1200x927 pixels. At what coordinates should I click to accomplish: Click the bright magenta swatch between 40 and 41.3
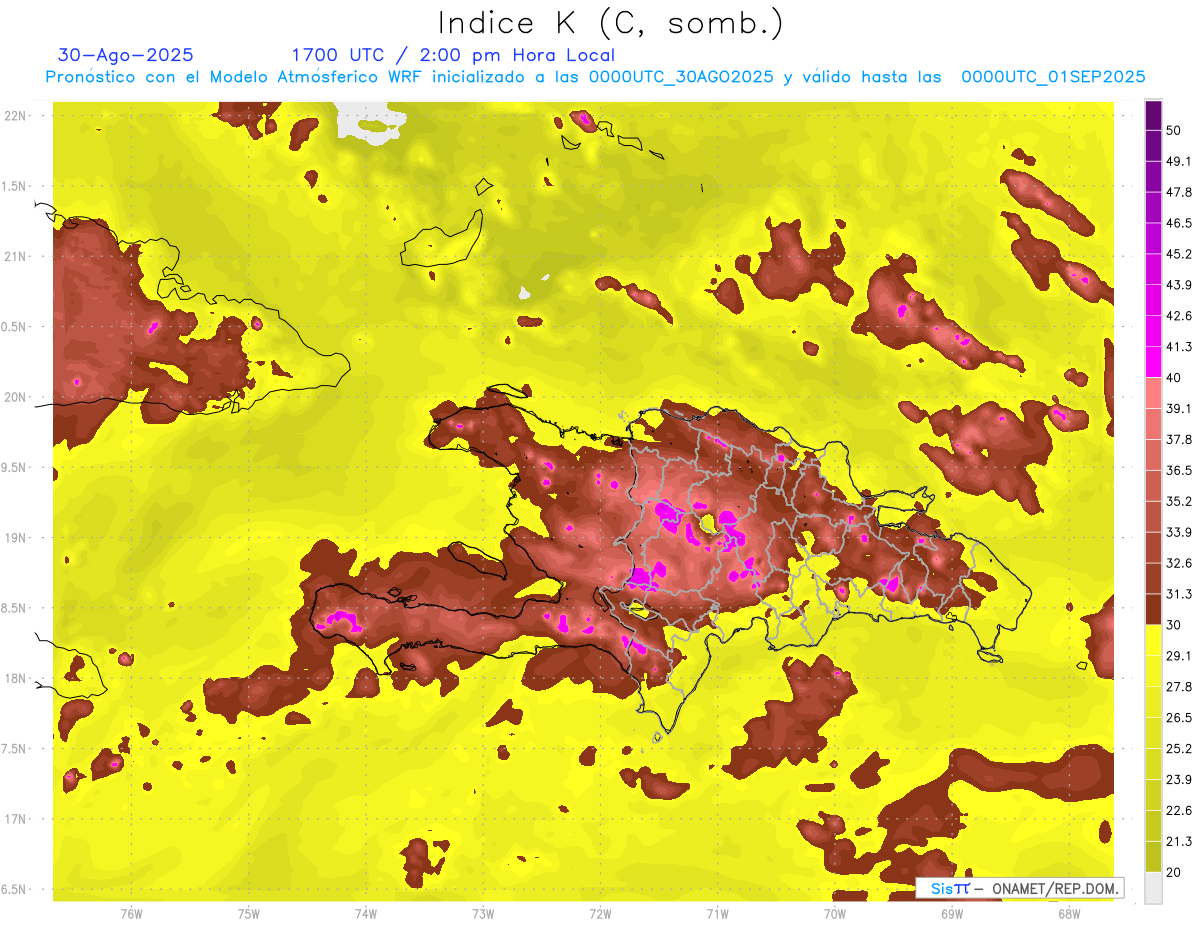(x=1153, y=361)
